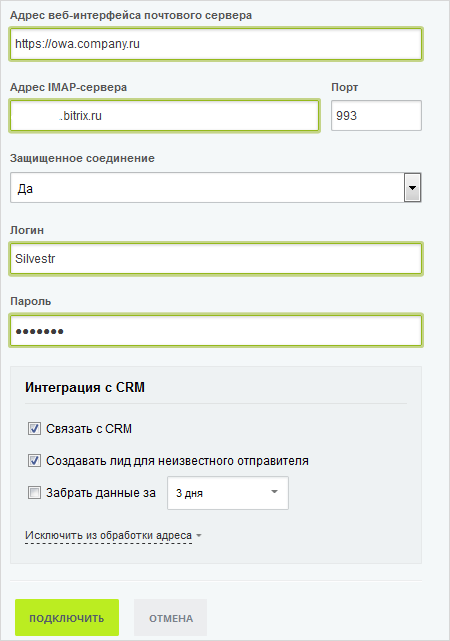This screenshot has height=641, width=450.
Task: Click the dropdown arrow of secure connection
Action: click(x=412, y=188)
